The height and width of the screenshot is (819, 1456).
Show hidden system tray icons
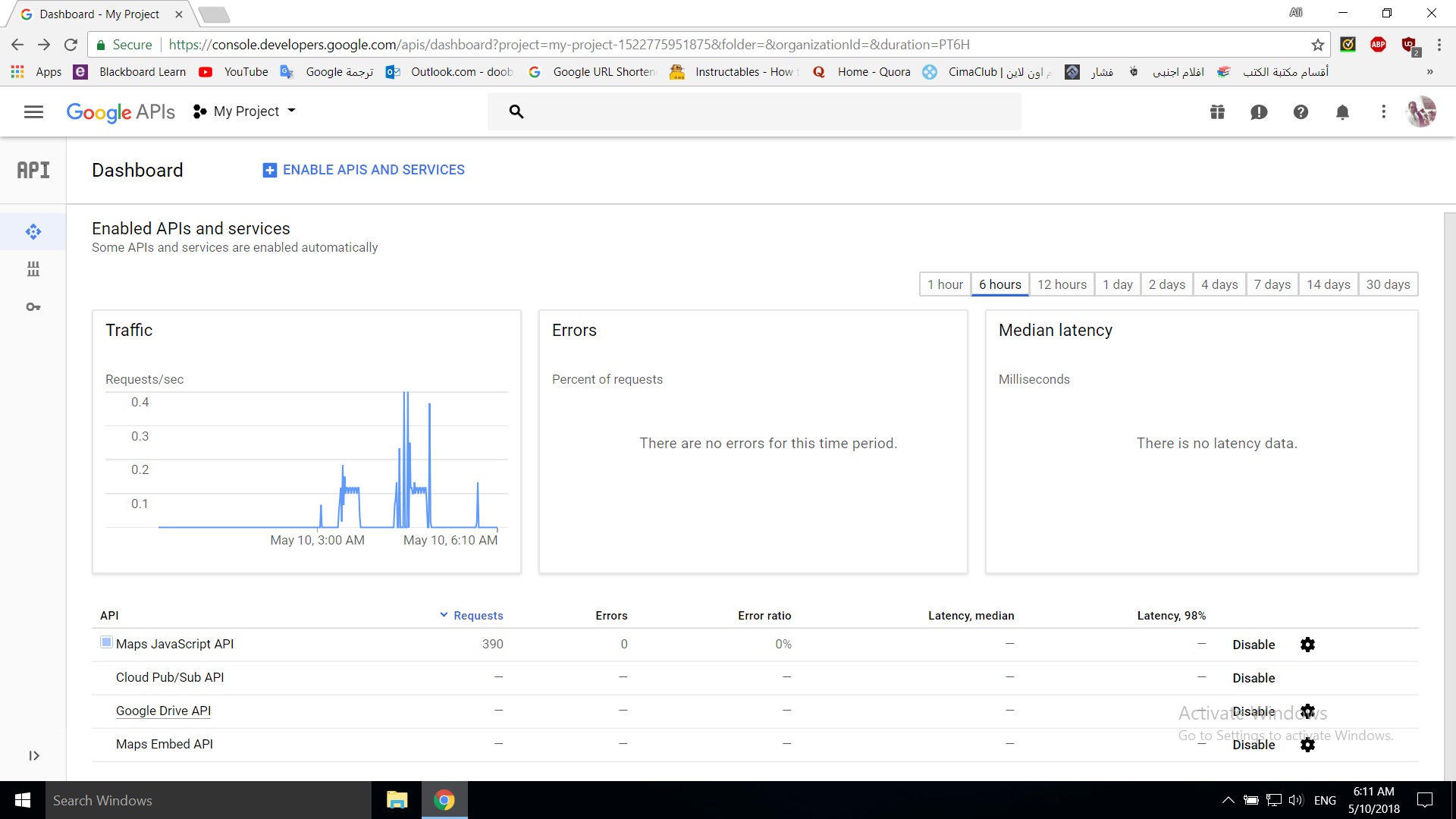click(x=1228, y=800)
